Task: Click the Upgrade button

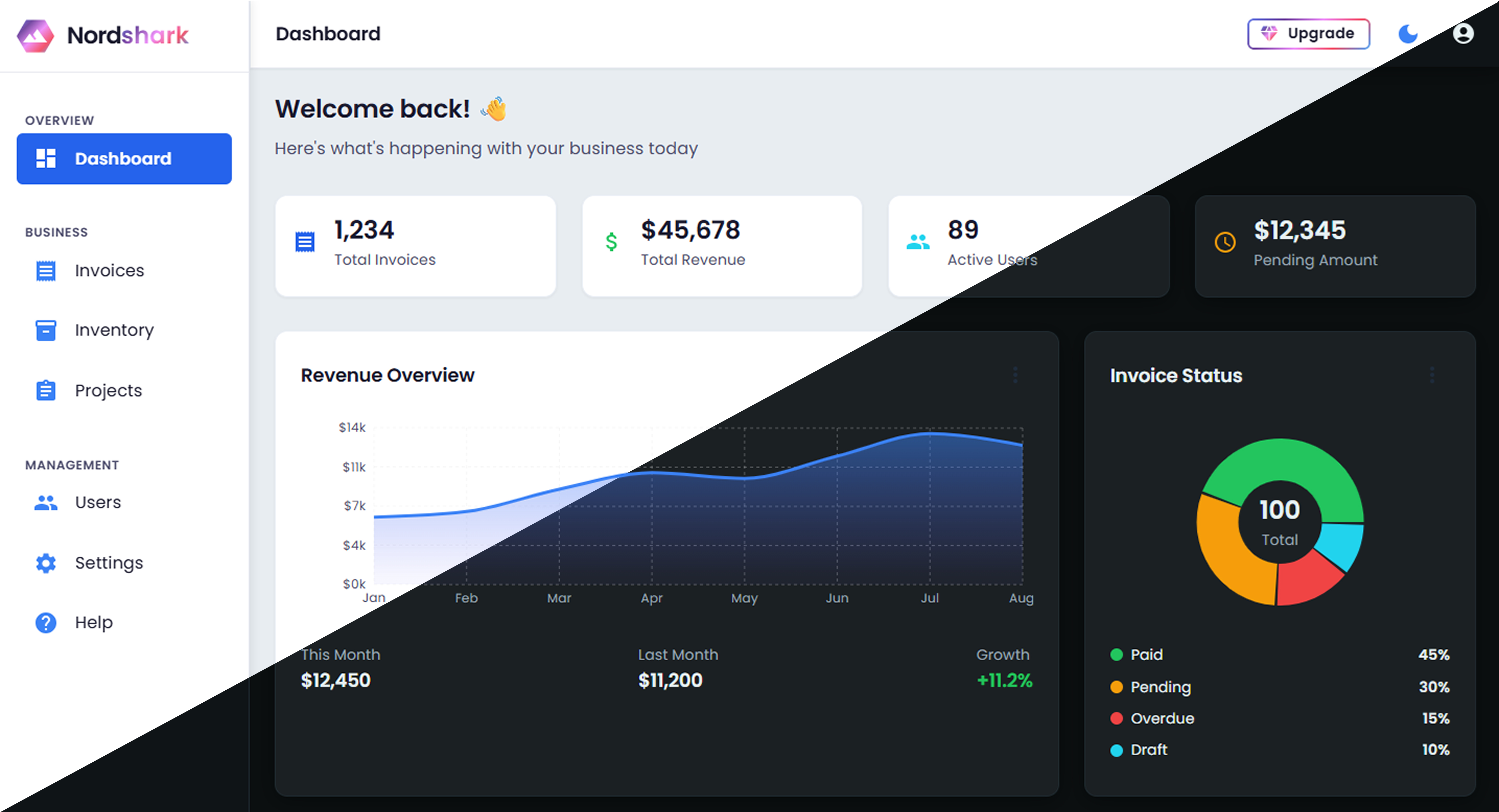Action: (x=1308, y=34)
